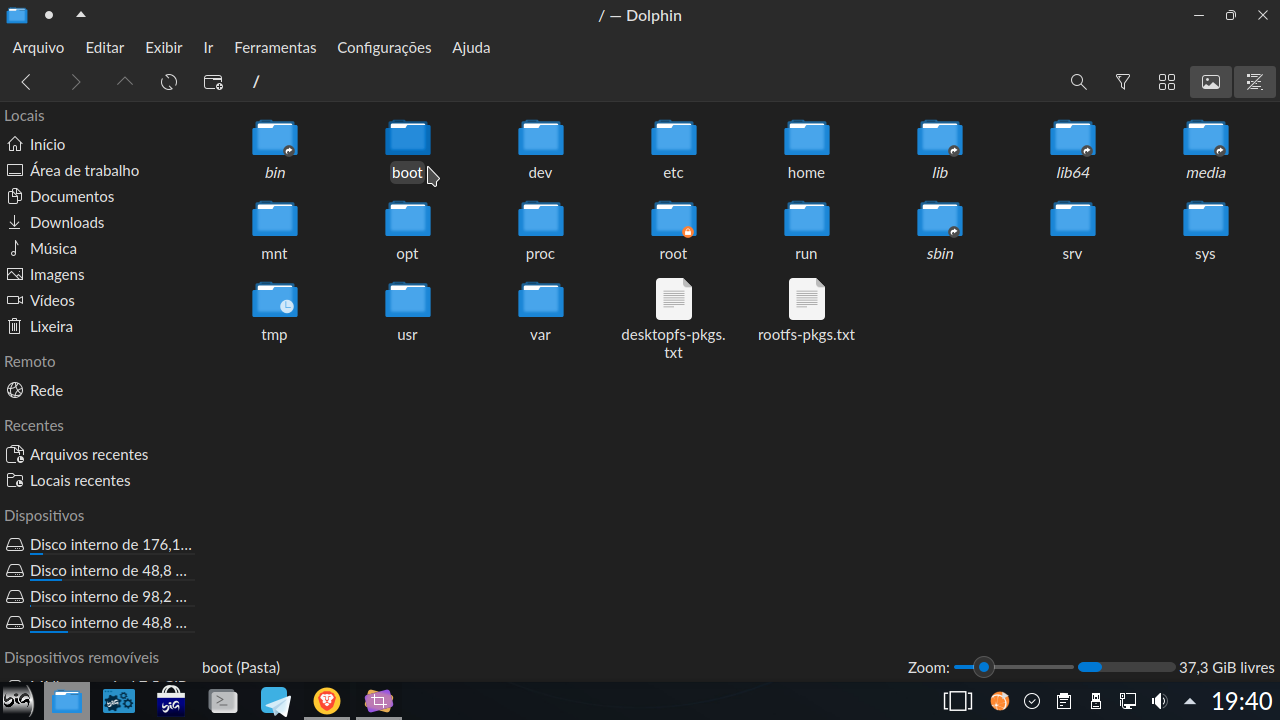Open the Ir menu
This screenshot has height=720, width=1280.
click(x=208, y=47)
